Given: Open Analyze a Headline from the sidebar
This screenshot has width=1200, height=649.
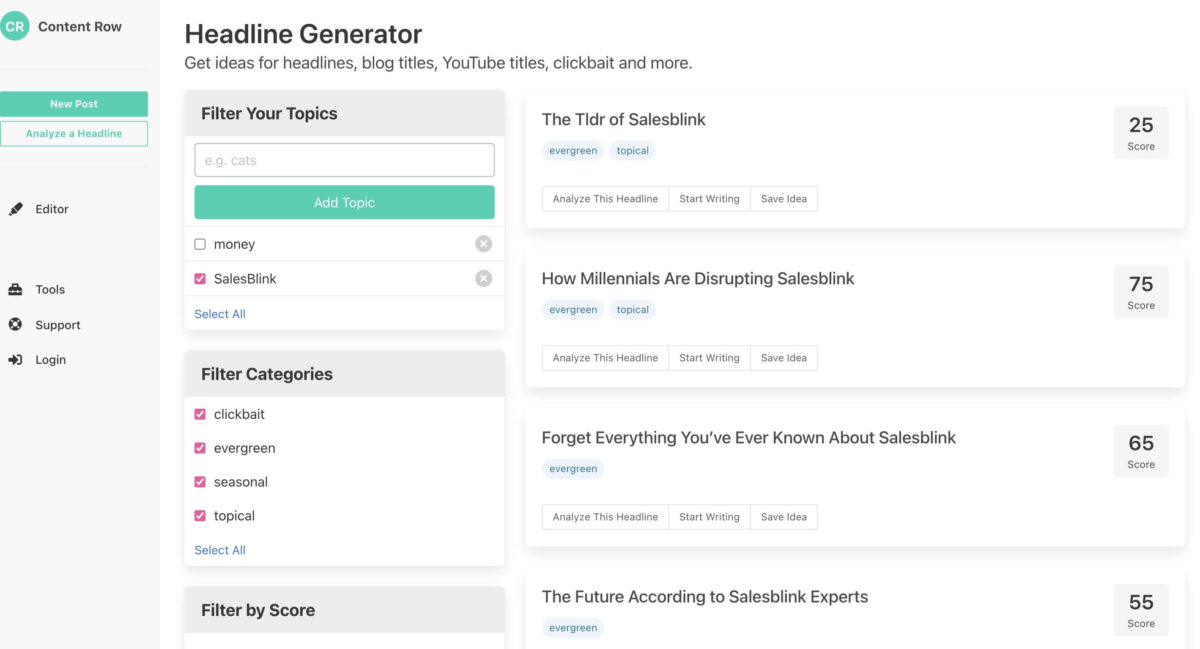Looking at the screenshot, I should (x=74, y=133).
